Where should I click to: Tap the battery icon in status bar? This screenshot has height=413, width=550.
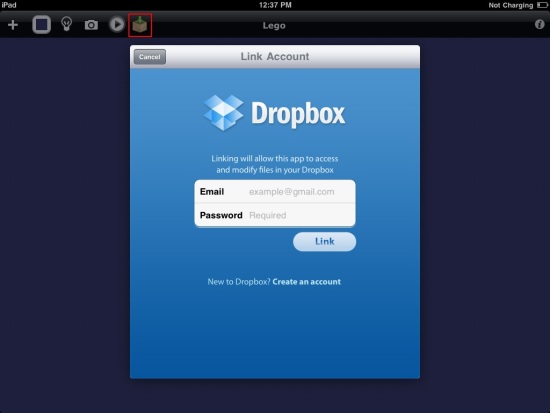pos(542,5)
